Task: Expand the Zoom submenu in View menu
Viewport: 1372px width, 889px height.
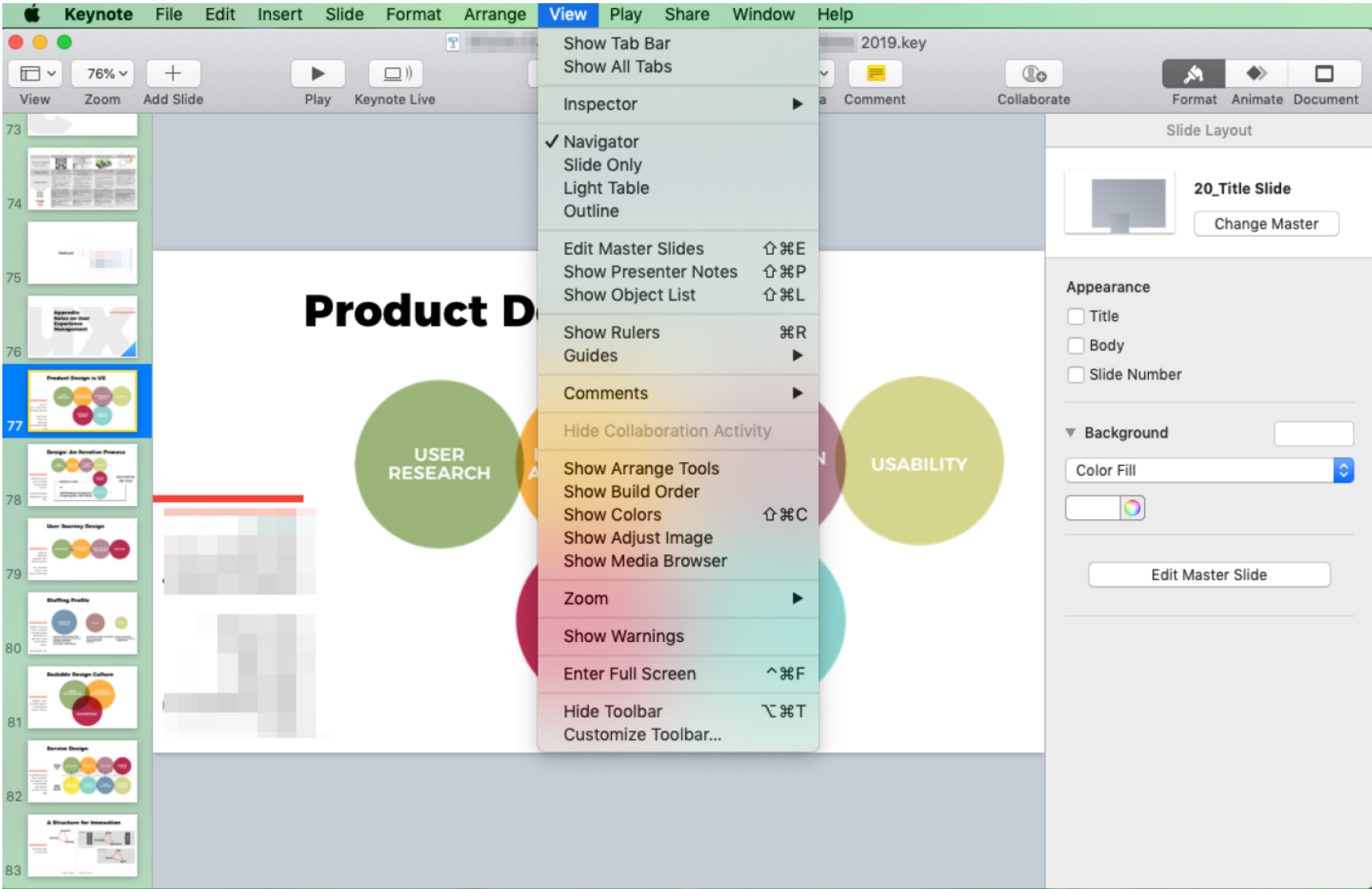Action: [678, 599]
